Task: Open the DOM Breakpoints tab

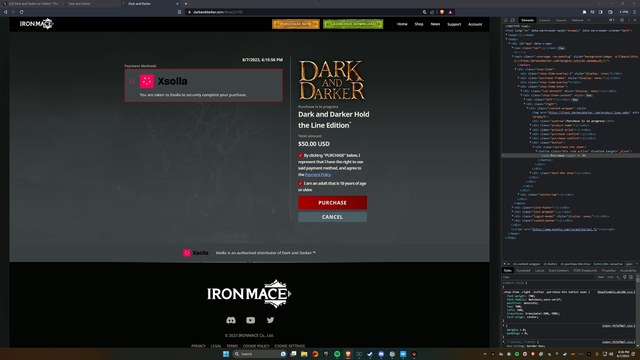Action: 585,270
